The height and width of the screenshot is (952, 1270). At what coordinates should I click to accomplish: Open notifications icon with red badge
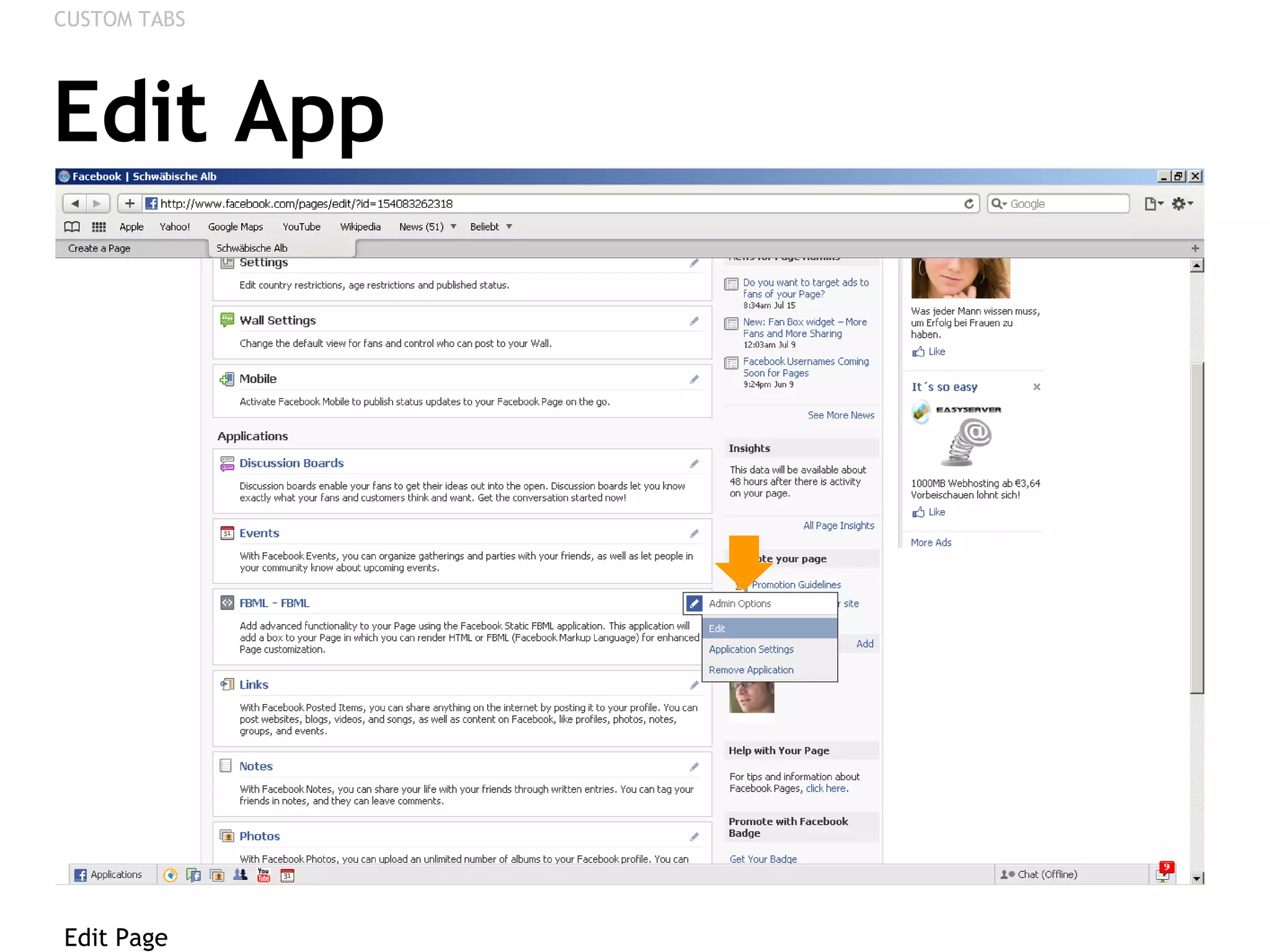(1164, 873)
